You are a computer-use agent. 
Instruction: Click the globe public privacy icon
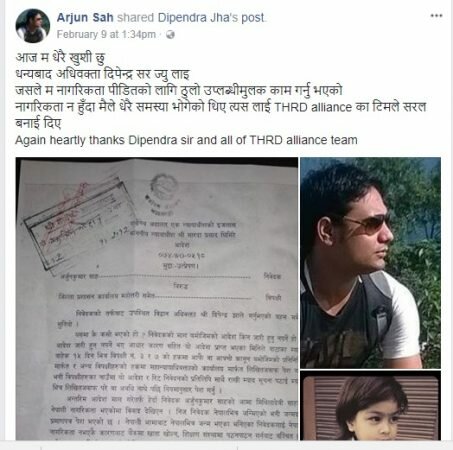[170, 34]
